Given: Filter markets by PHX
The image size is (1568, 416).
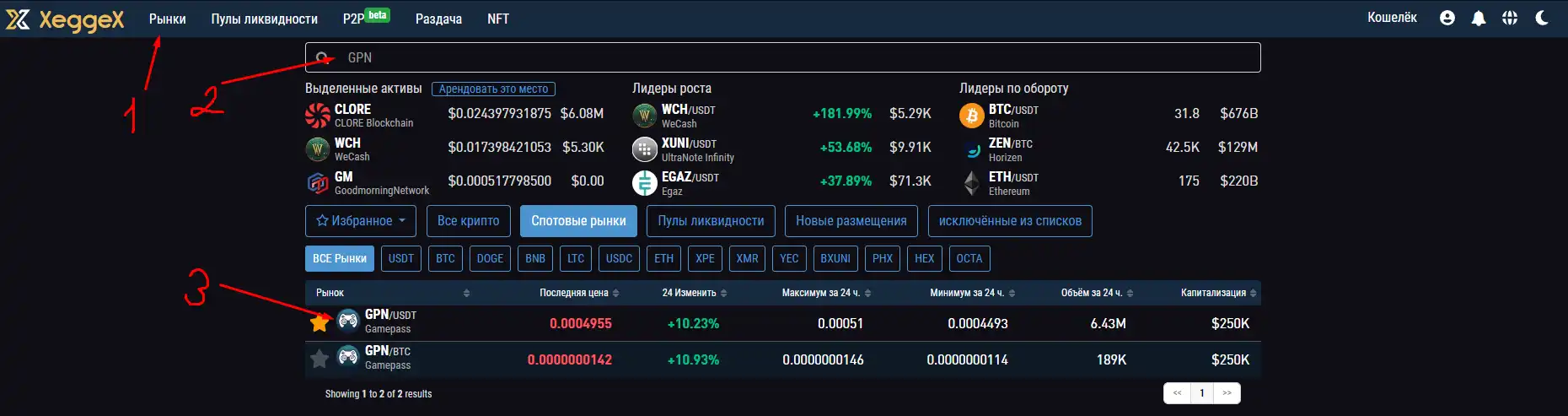Looking at the screenshot, I should point(883,258).
